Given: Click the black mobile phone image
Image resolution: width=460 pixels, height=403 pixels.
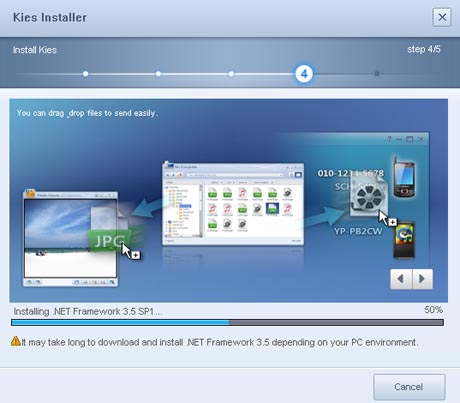Looking at the screenshot, I should (x=404, y=177).
